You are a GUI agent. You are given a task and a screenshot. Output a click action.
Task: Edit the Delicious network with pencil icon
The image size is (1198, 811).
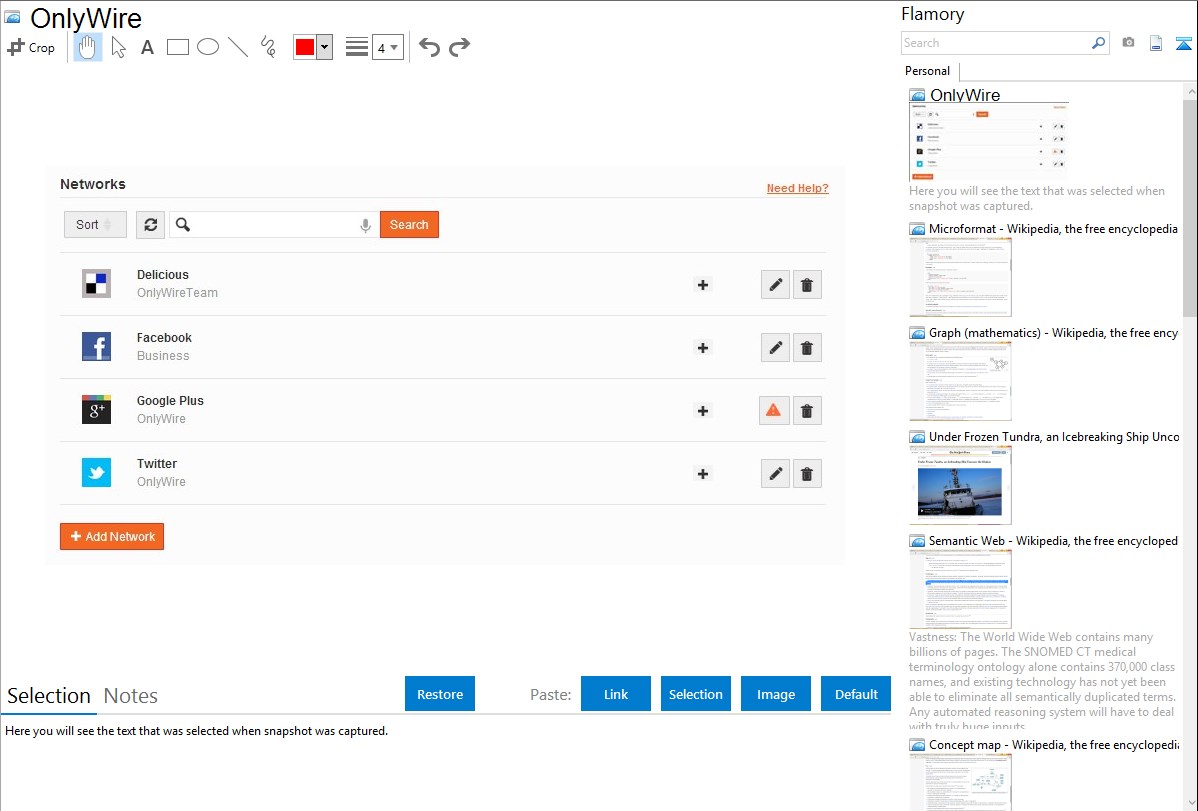coord(775,285)
